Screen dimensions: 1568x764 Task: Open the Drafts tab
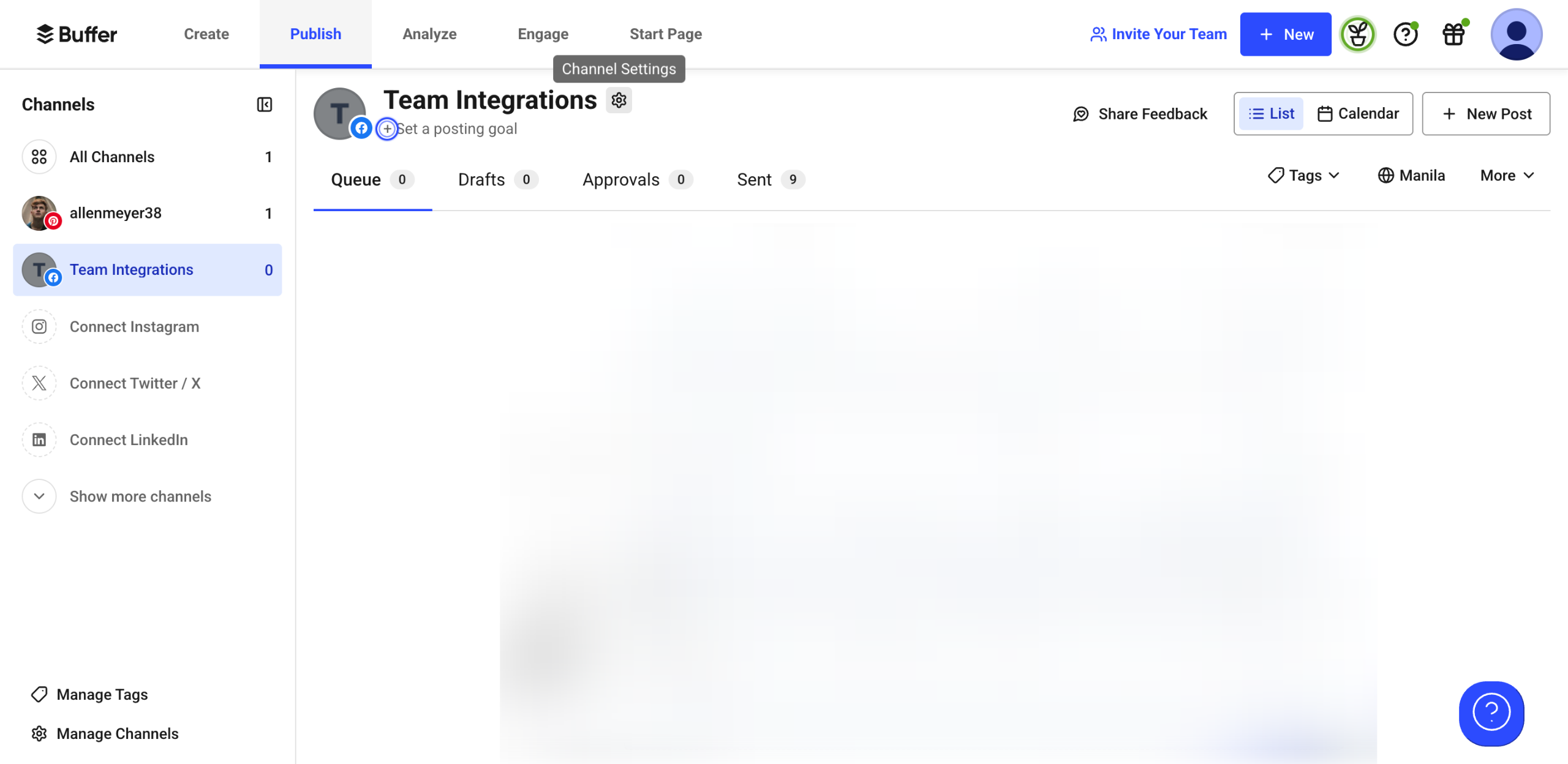[x=498, y=179]
